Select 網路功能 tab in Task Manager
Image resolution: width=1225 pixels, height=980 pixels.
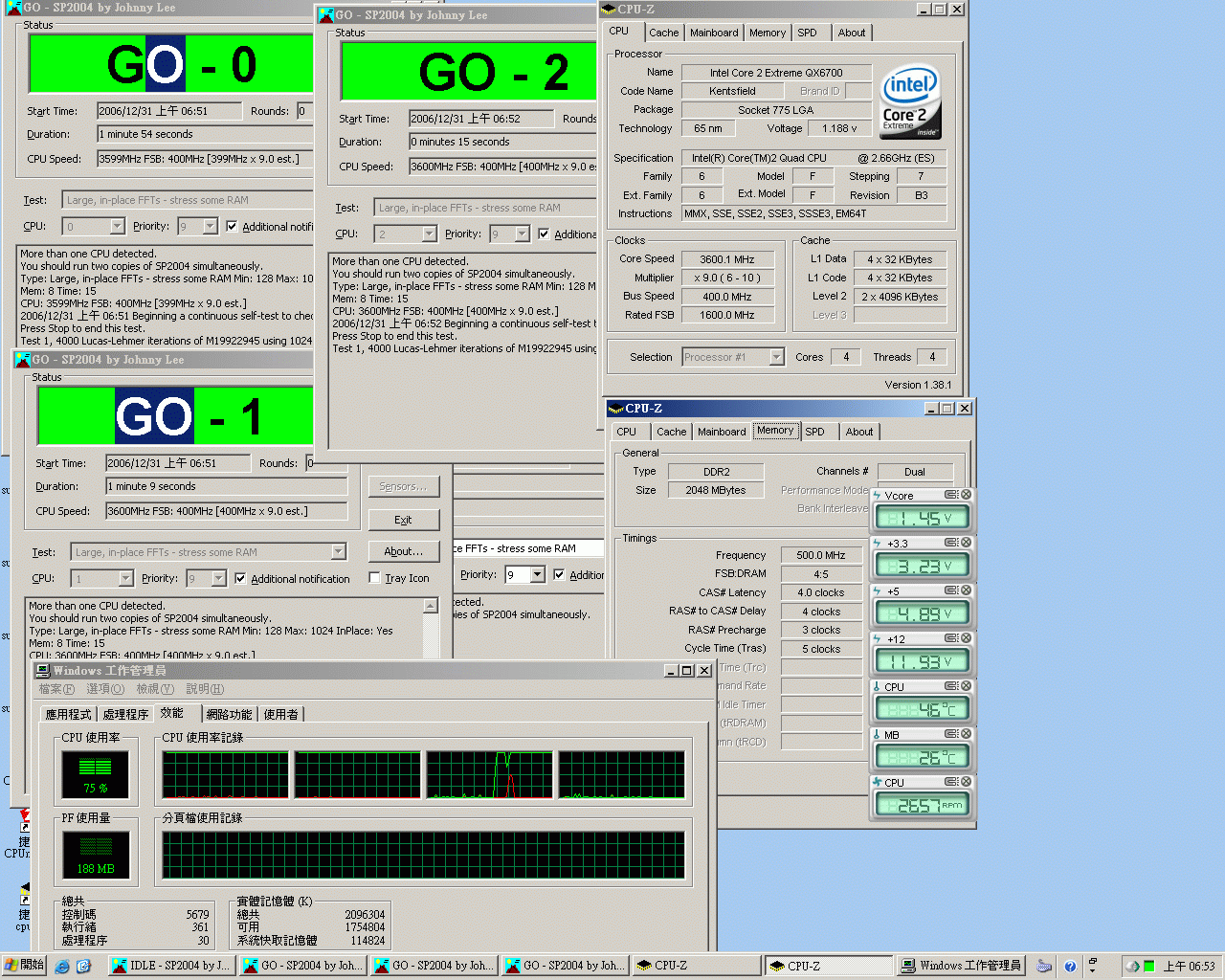(229, 714)
